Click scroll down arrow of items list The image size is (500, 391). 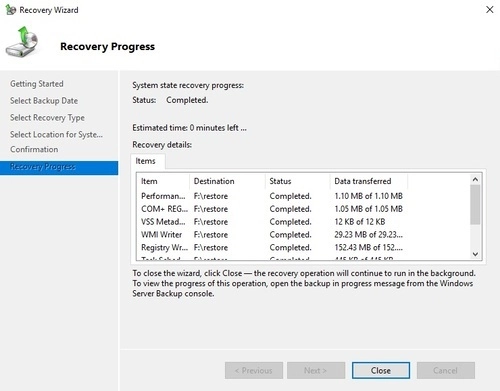[475, 254]
